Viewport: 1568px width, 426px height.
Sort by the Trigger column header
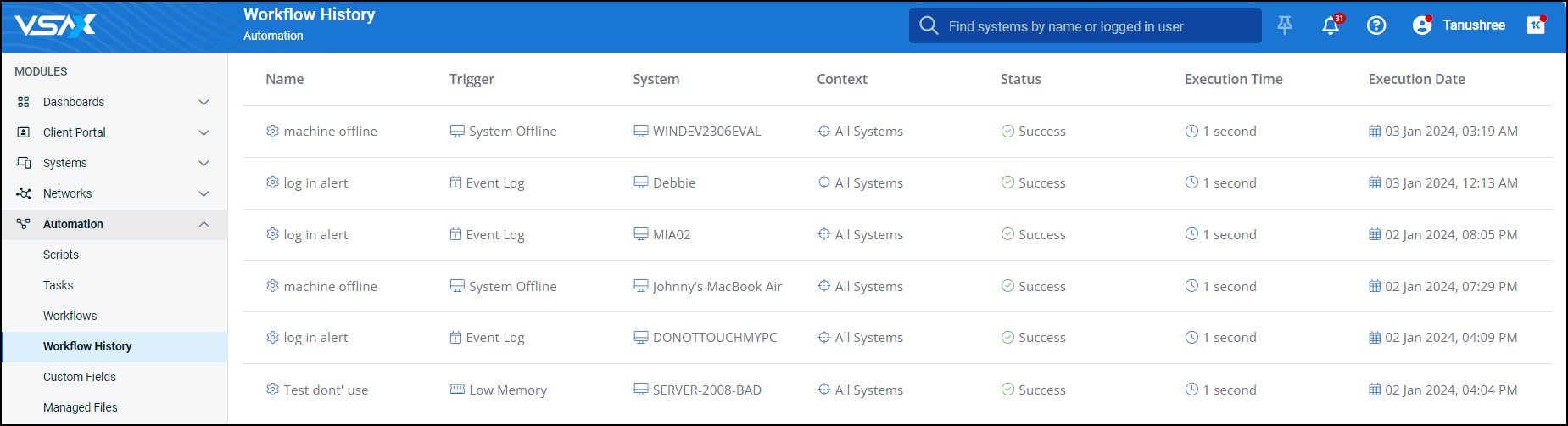[x=472, y=79]
